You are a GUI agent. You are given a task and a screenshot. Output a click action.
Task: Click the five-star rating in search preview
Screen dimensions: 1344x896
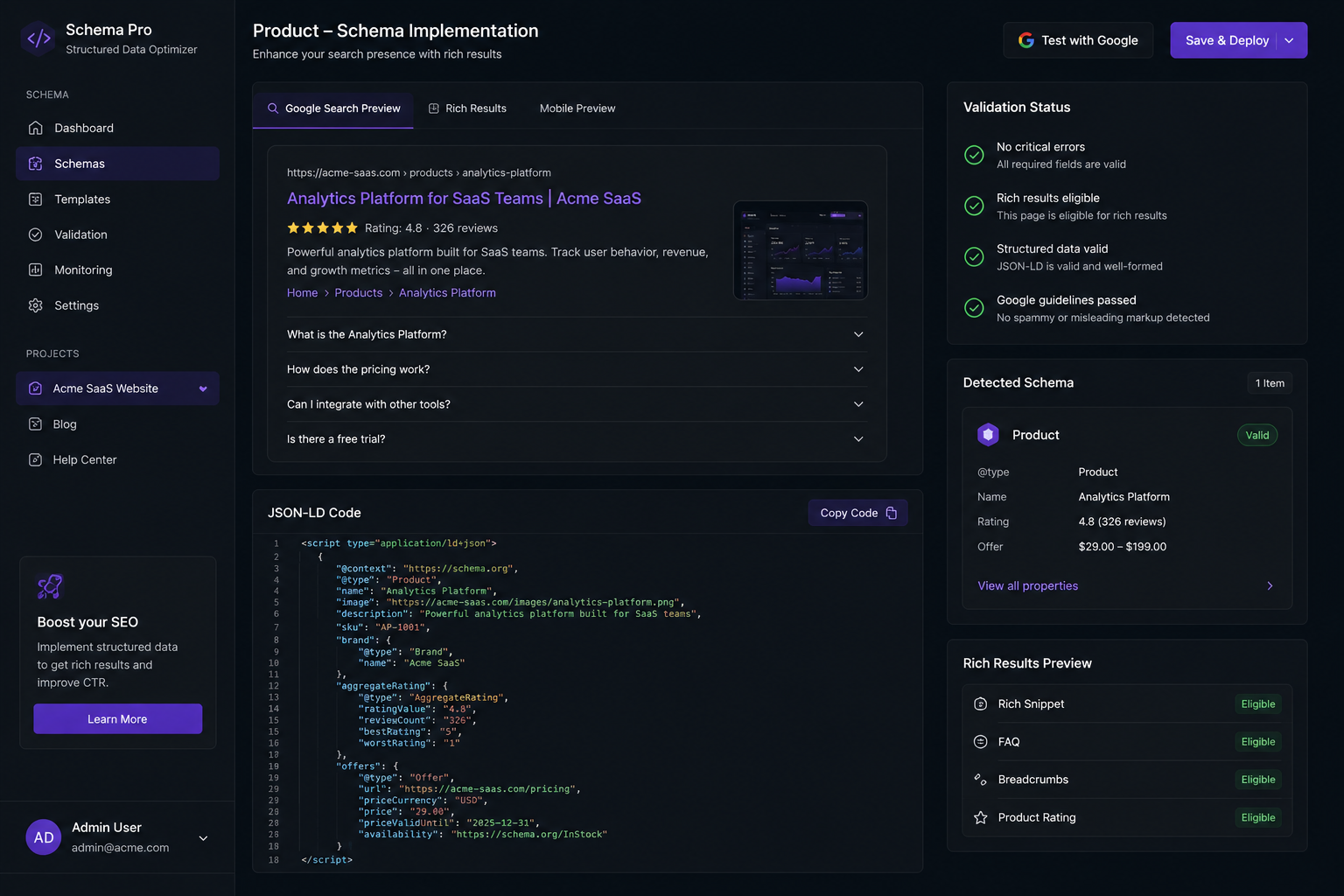coord(323,228)
